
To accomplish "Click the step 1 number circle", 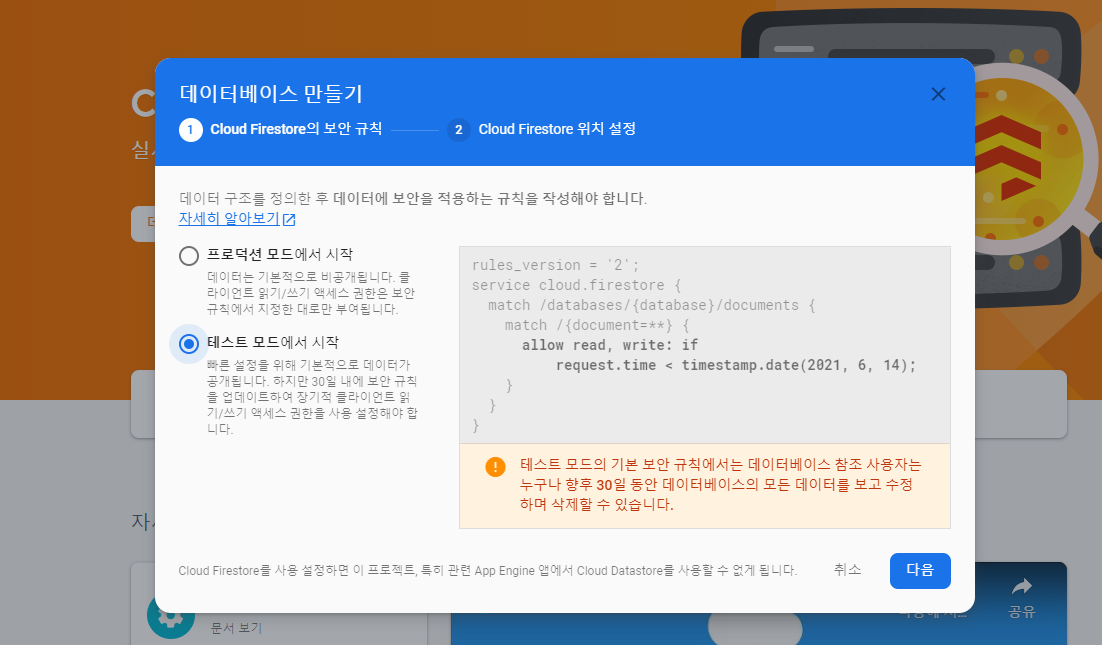I will tap(190, 130).
